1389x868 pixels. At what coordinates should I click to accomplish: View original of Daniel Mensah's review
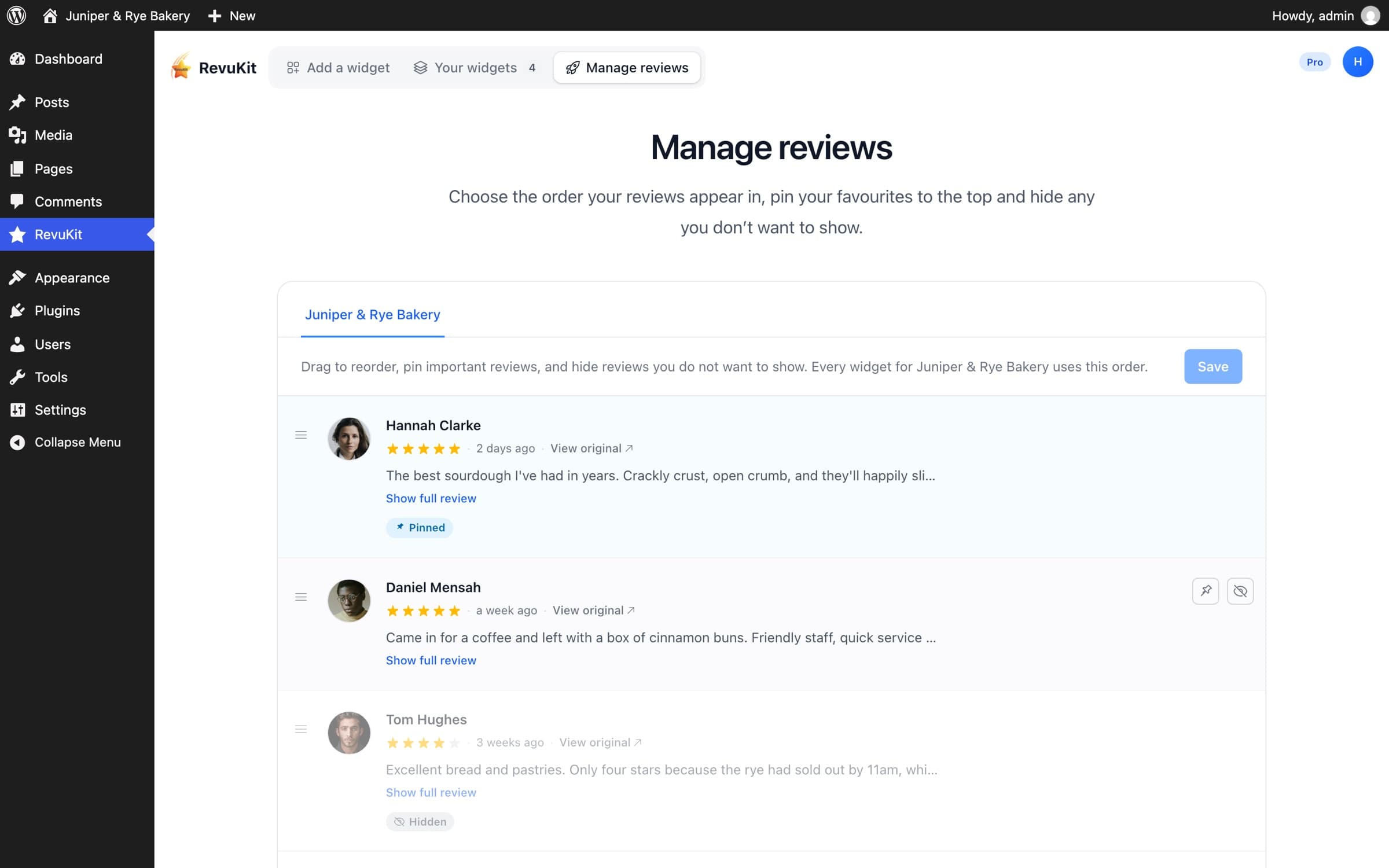click(594, 610)
